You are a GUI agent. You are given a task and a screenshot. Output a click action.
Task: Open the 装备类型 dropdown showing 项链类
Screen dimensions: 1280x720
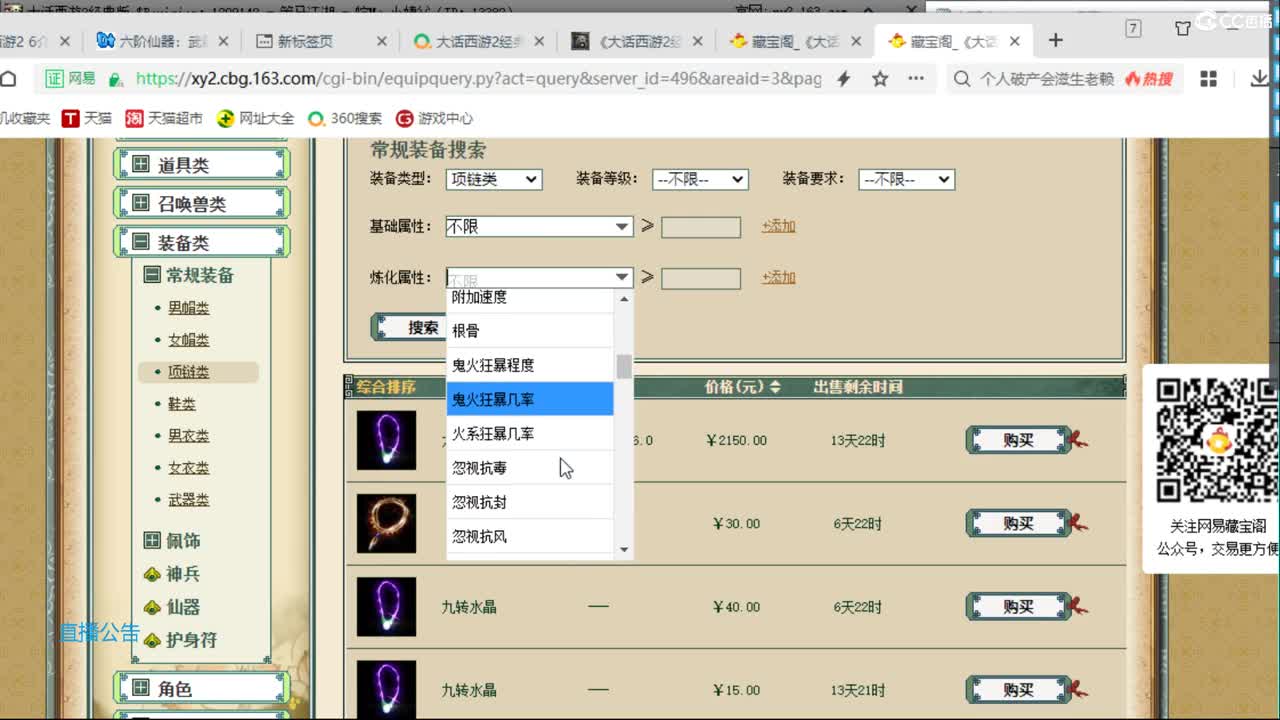click(x=493, y=179)
